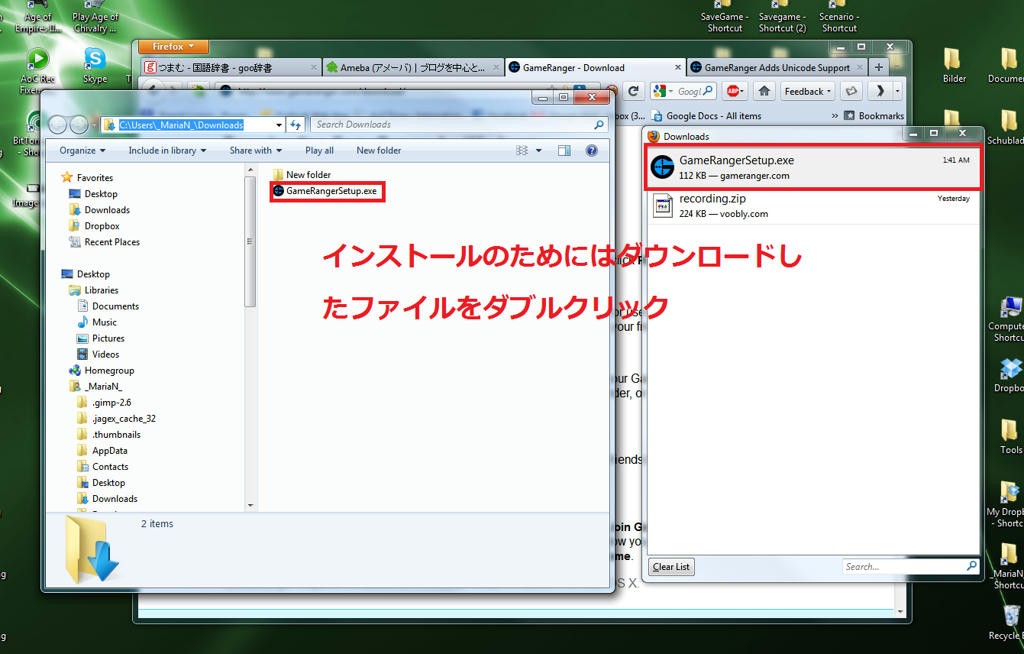The width and height of the screenshot is (1024, 654).
Task: Click New folder toolbar button
Action: tap(378, 151)
